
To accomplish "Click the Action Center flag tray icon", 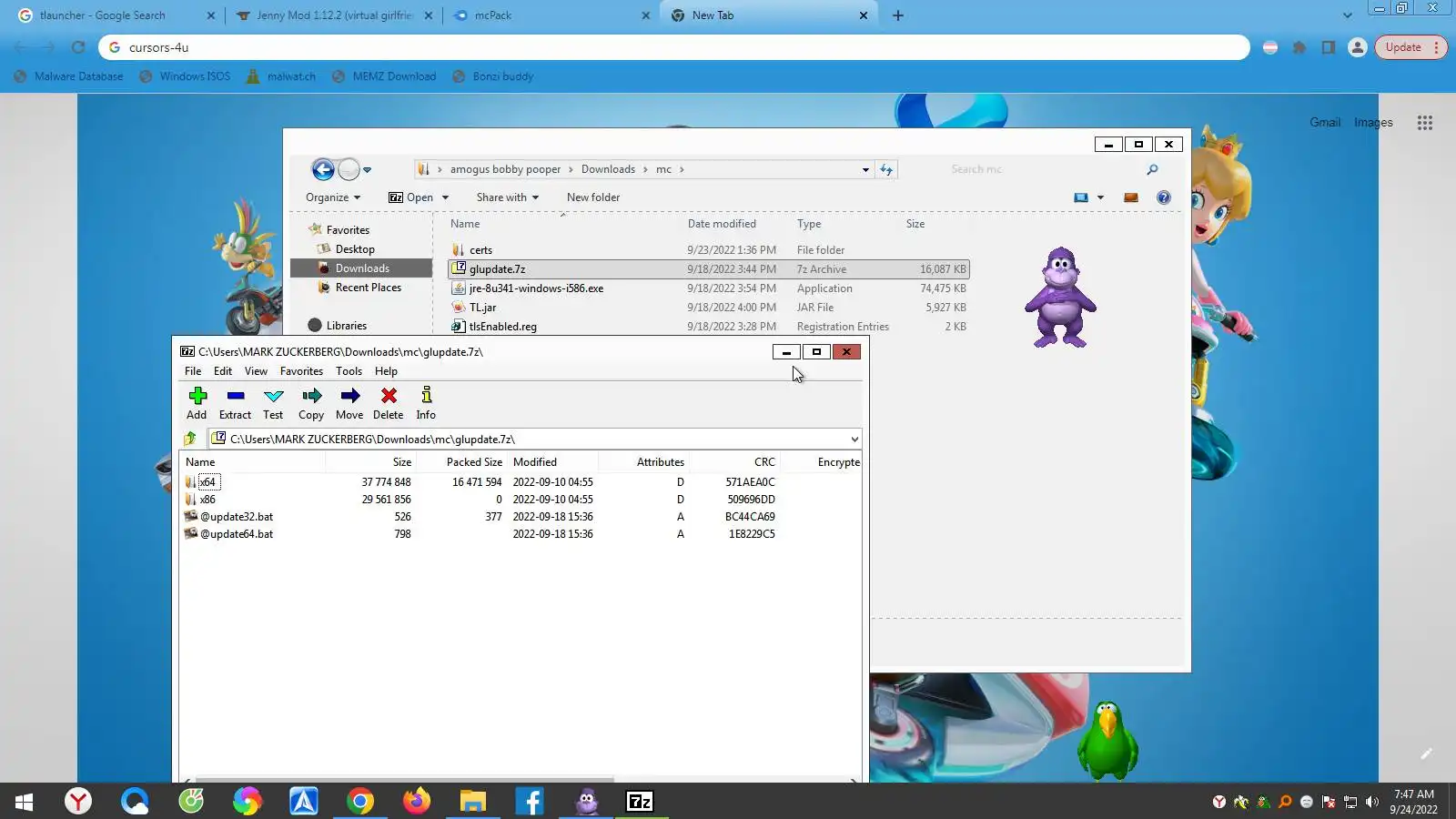I will 1329,802.
